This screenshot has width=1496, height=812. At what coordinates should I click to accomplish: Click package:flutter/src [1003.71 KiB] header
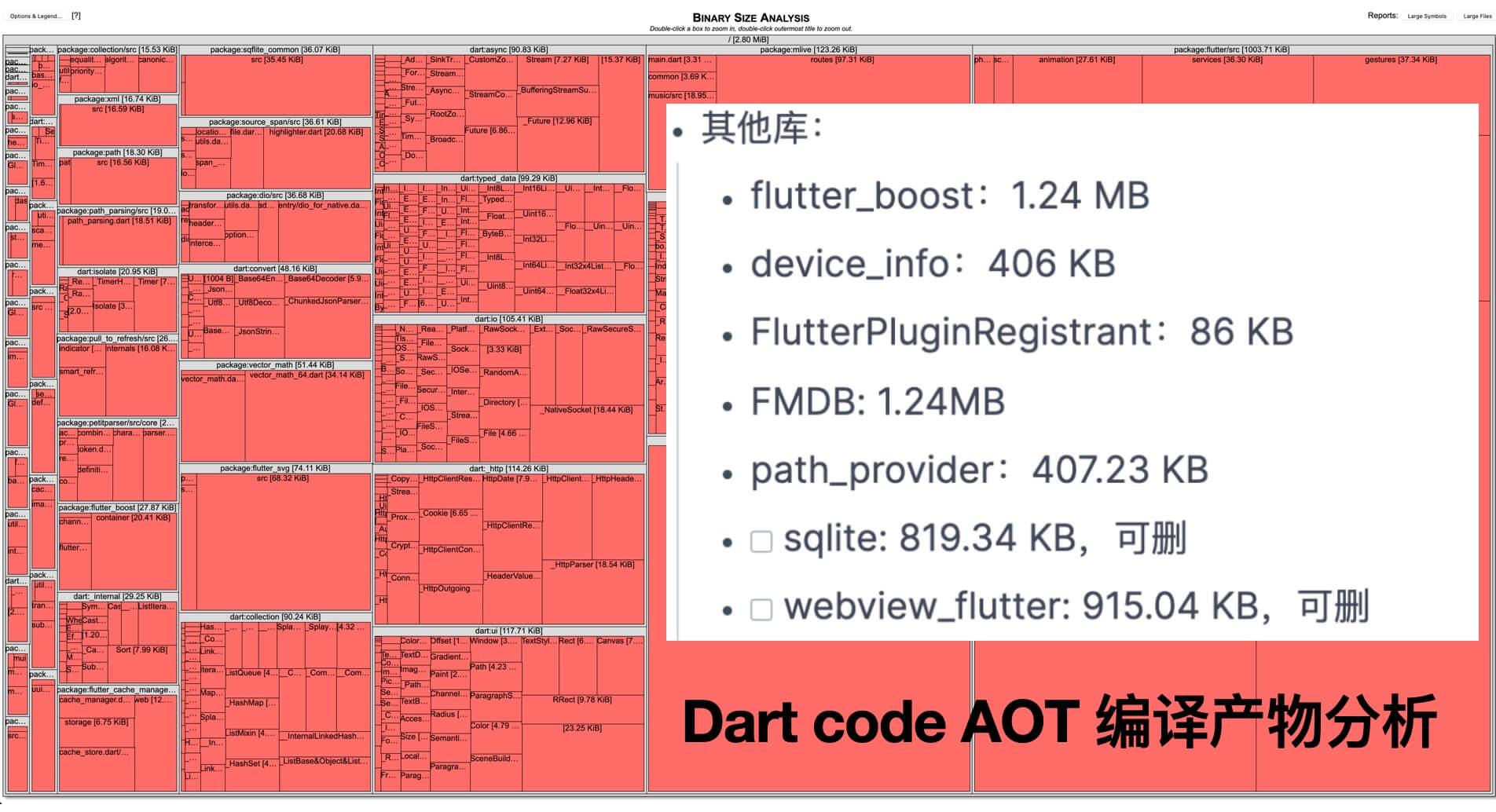coord(1232,49)
